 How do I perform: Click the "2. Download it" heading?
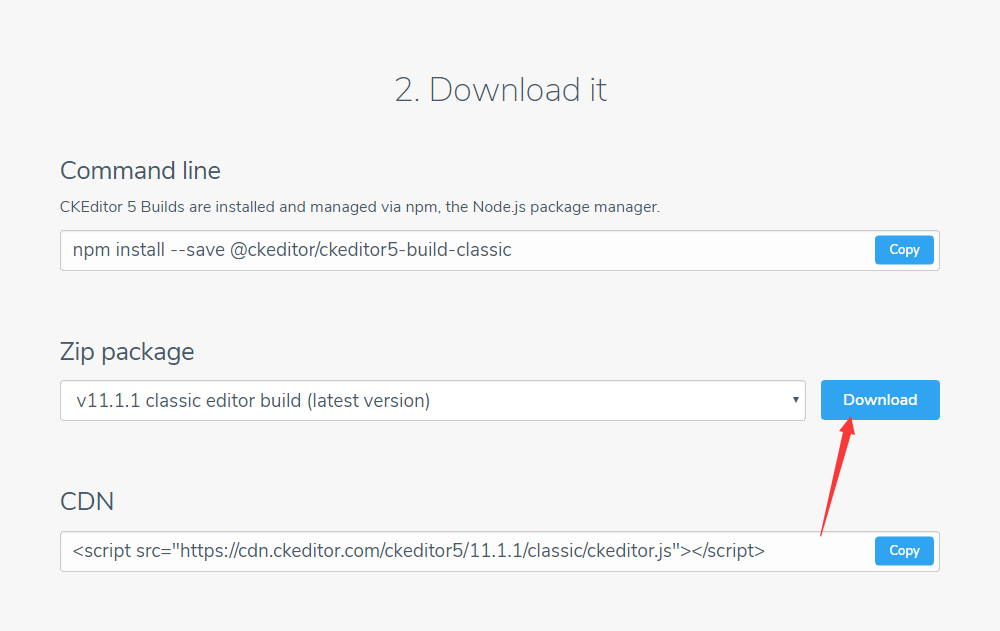(x=501, y=89)
